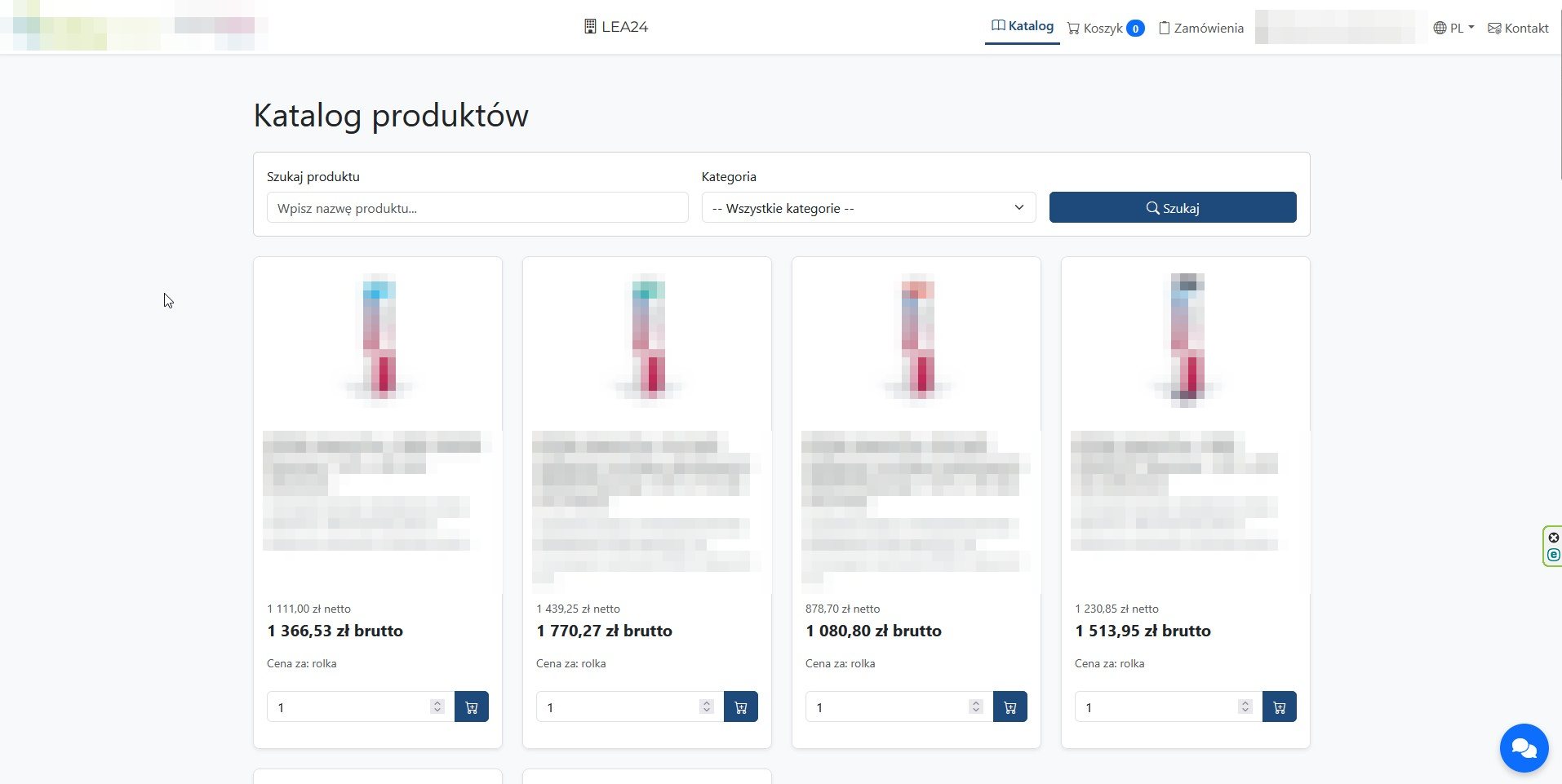The image size is (1562, 784).
Task: Click quantity field of 1 366,53 zł product
Action: [x=361, y=706]
